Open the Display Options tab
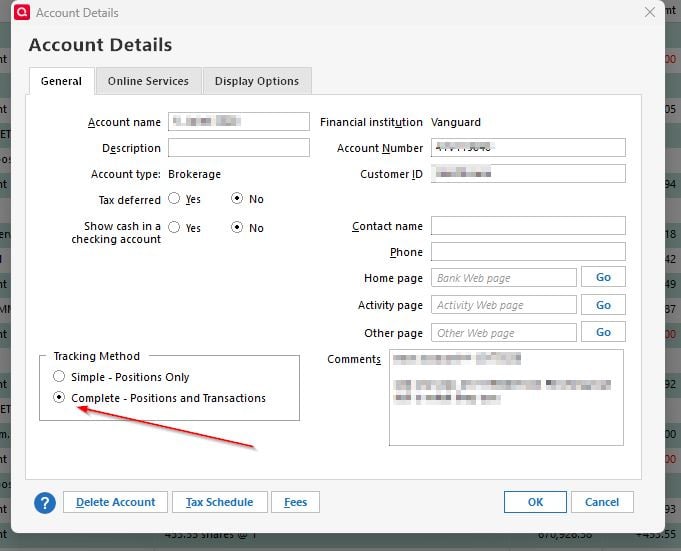 pyautogui.click(x=257, y=81)
